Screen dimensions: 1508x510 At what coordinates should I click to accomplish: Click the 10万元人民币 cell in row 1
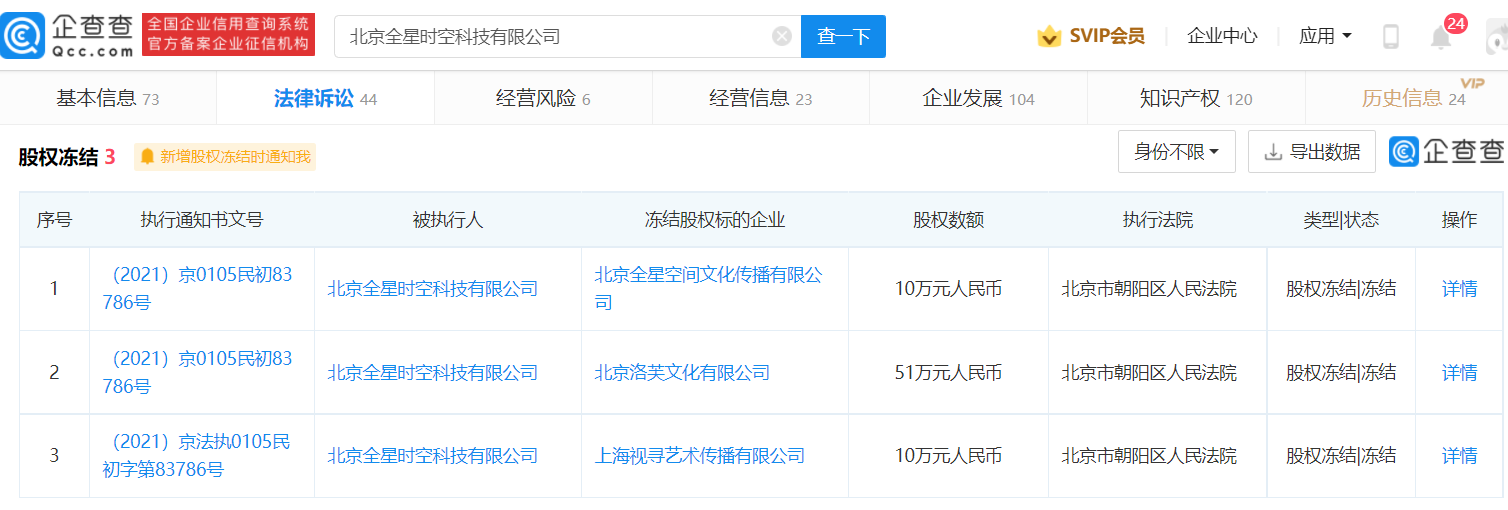click(x=948, y=289)
